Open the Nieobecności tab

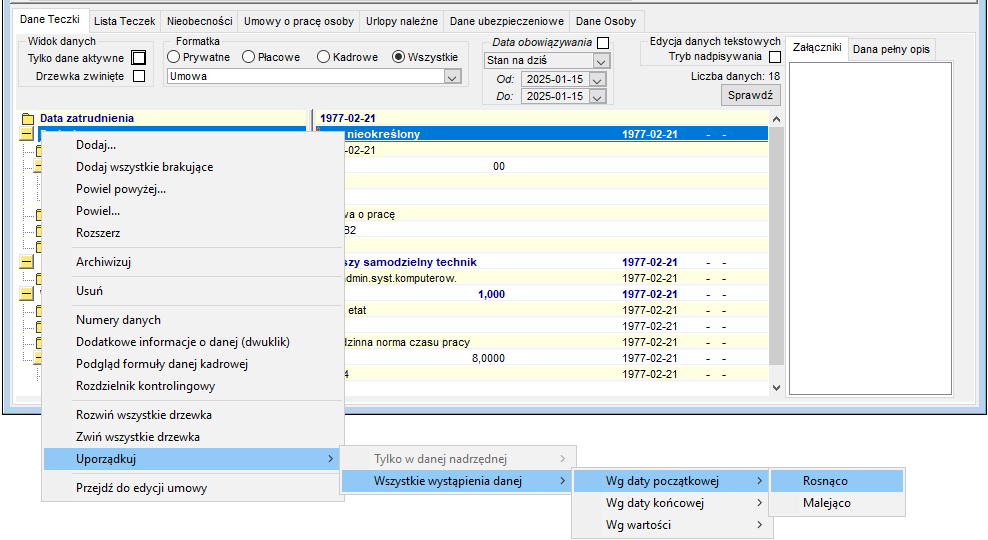click(x=200, y=21)
